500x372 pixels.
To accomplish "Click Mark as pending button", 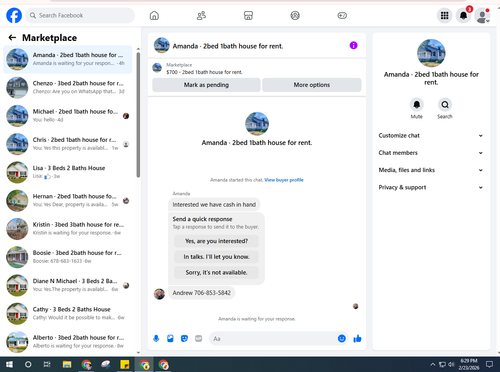I will 206,85.
